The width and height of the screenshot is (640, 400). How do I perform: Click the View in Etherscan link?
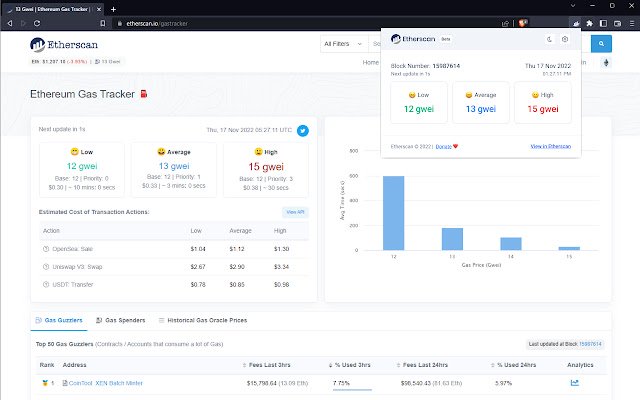tap(550, 146)
